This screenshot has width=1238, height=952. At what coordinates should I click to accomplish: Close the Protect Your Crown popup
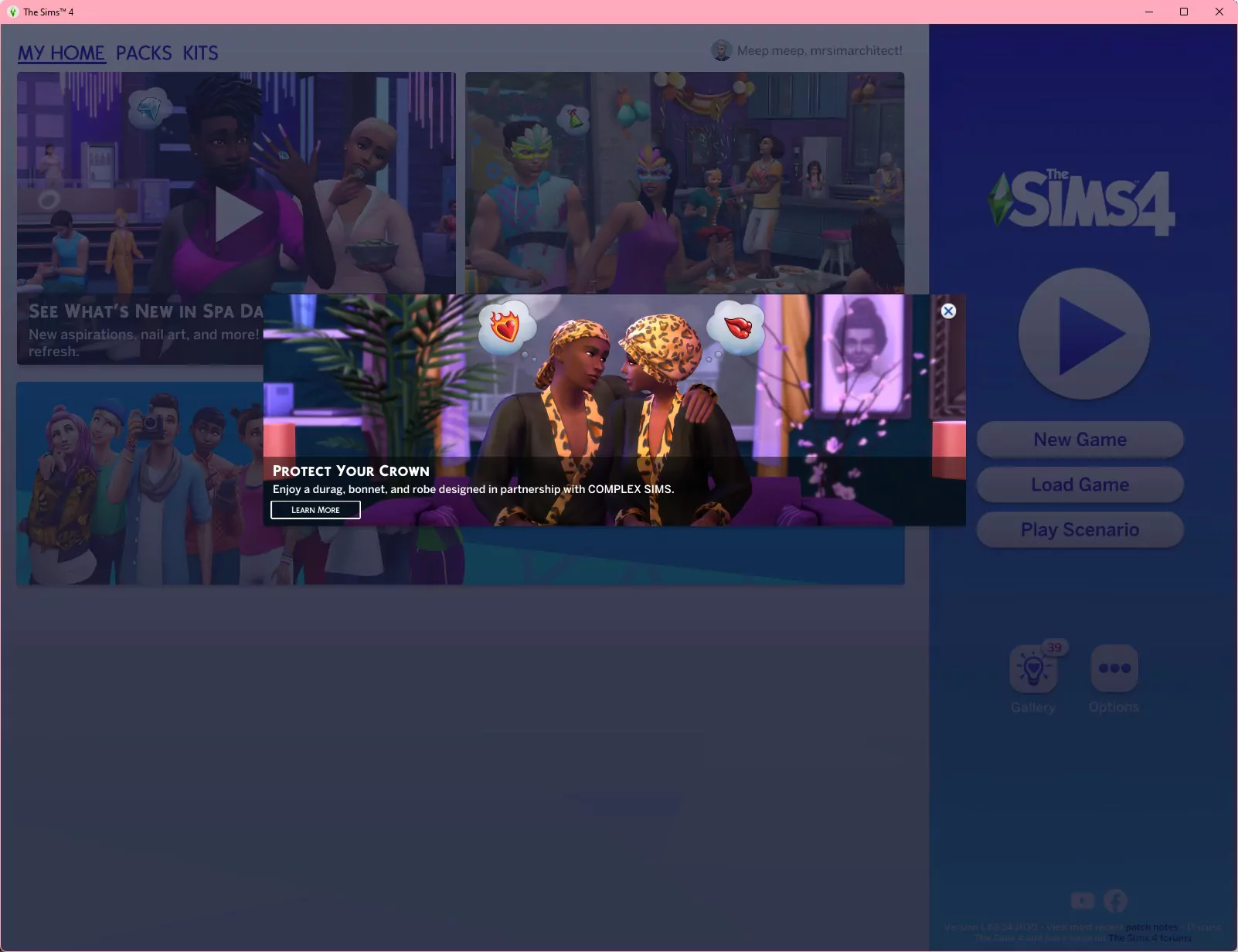948,311
